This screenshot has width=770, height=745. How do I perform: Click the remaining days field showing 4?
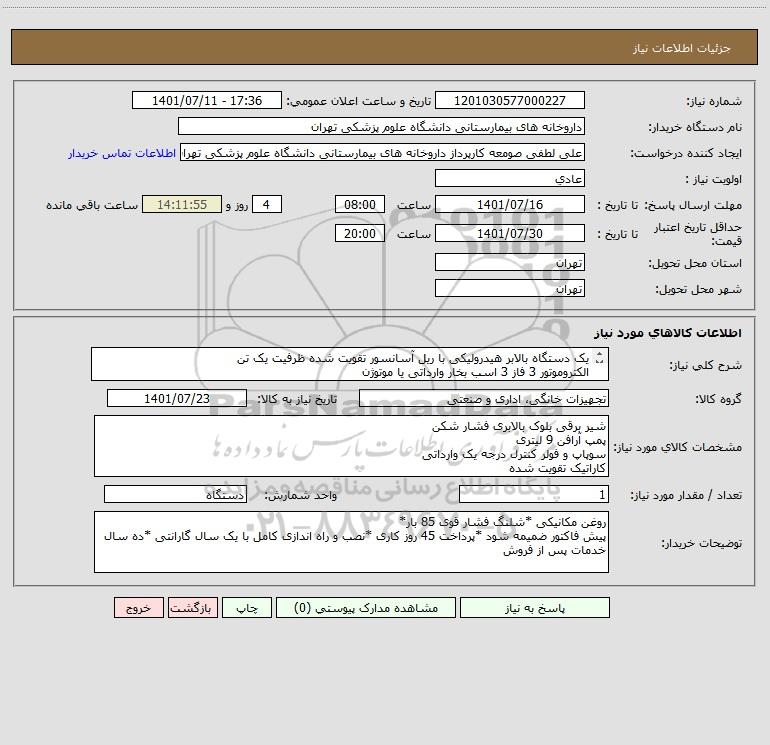point(267,204)
